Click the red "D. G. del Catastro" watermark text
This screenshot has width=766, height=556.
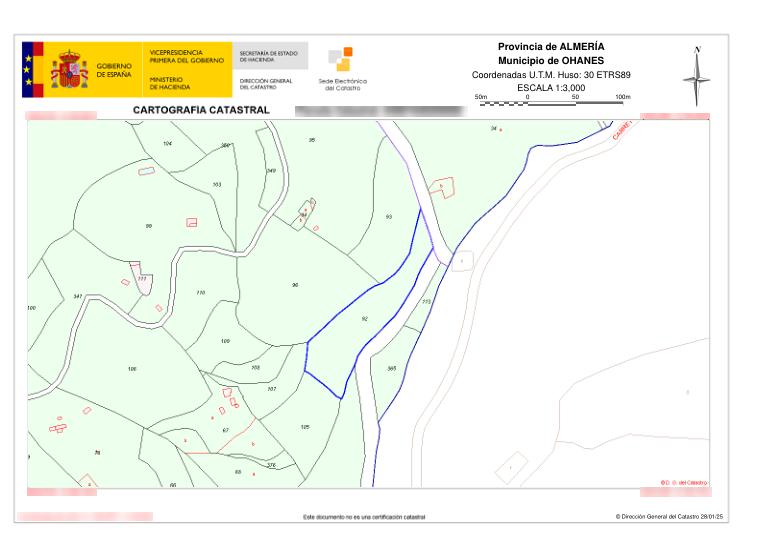684,483
